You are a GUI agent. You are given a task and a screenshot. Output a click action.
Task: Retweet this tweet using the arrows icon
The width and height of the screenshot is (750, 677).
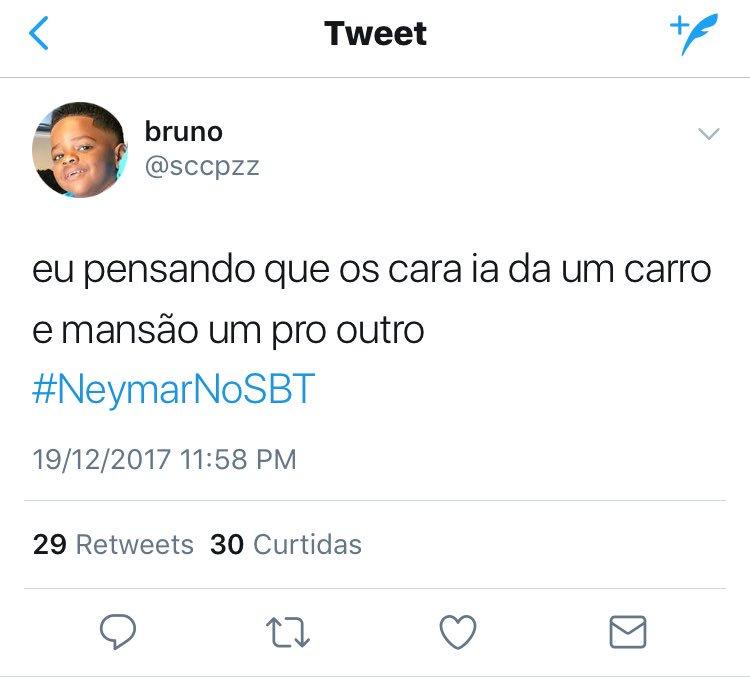click(x=288, y=631)
